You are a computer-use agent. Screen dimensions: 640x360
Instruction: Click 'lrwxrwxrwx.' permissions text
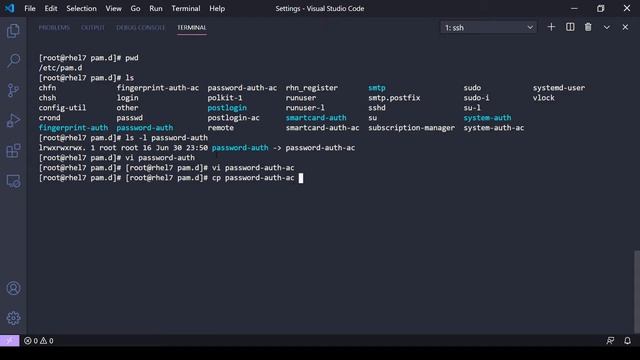click(x=62, y=148)
